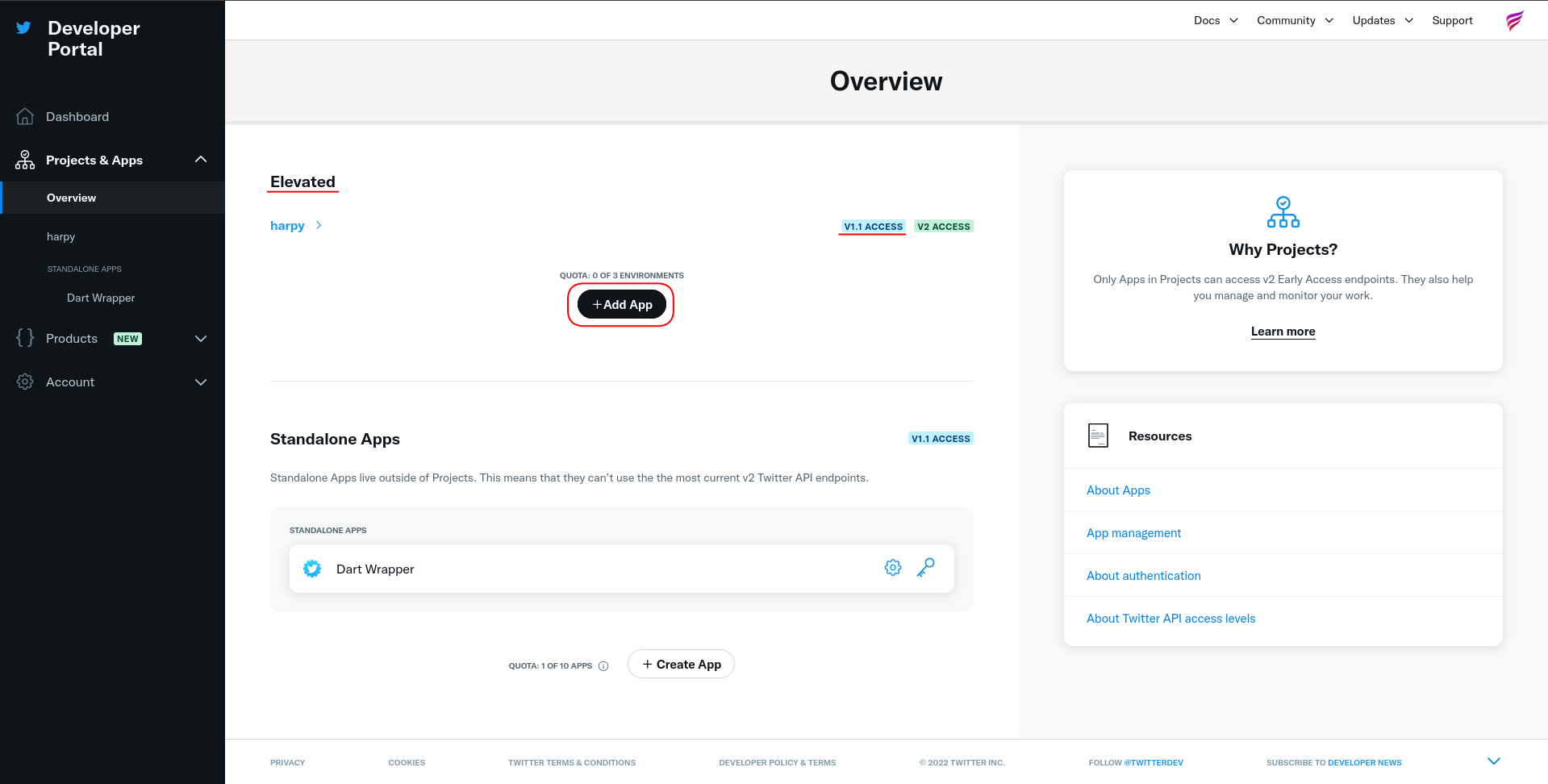Click the Developer Portal title

point(94,39)
